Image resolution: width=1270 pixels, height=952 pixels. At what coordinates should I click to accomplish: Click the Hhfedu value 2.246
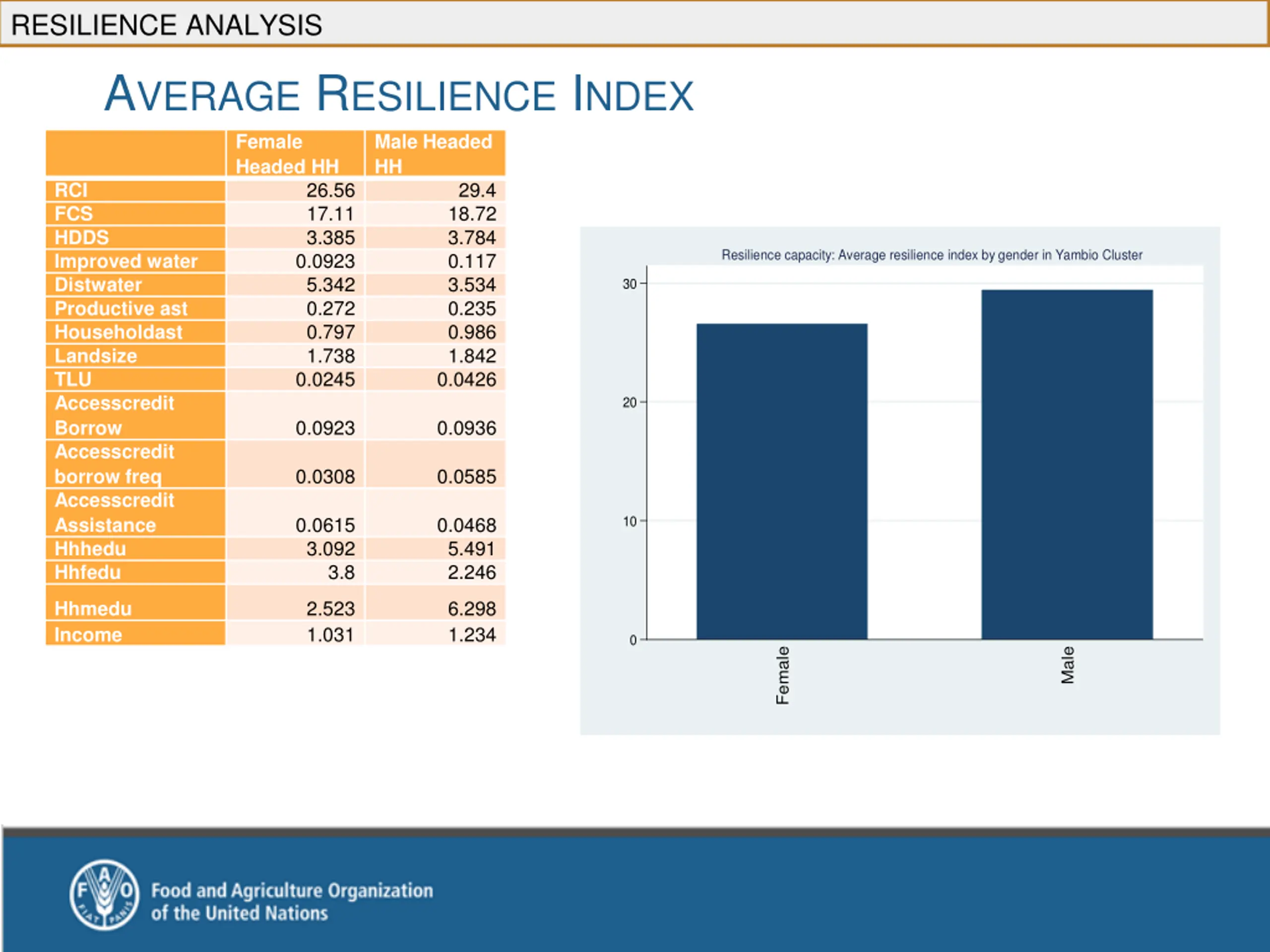[472, 573]
